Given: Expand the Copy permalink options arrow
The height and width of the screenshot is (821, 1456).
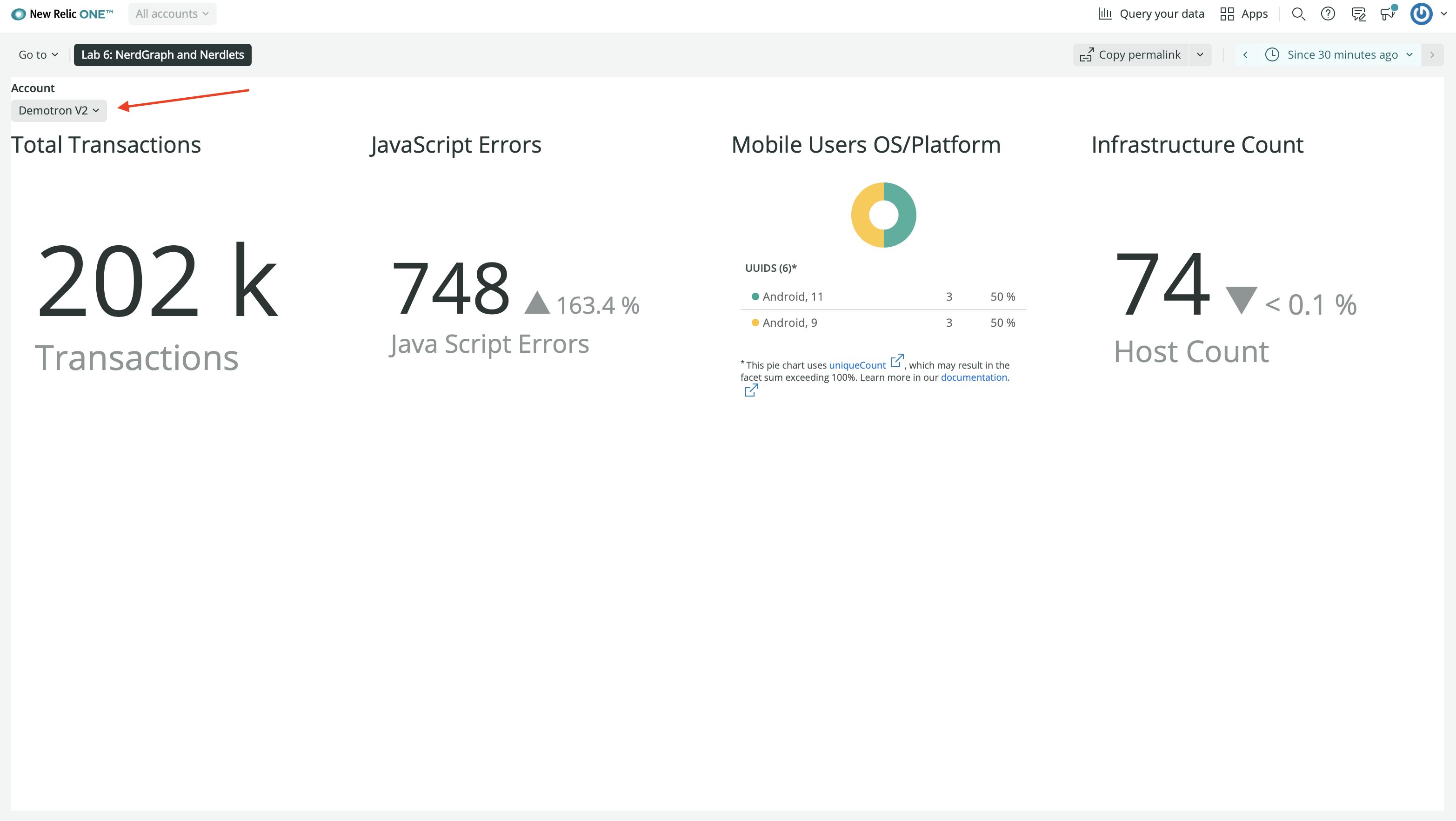Looking at the screenshot, I should [1200, 55].
